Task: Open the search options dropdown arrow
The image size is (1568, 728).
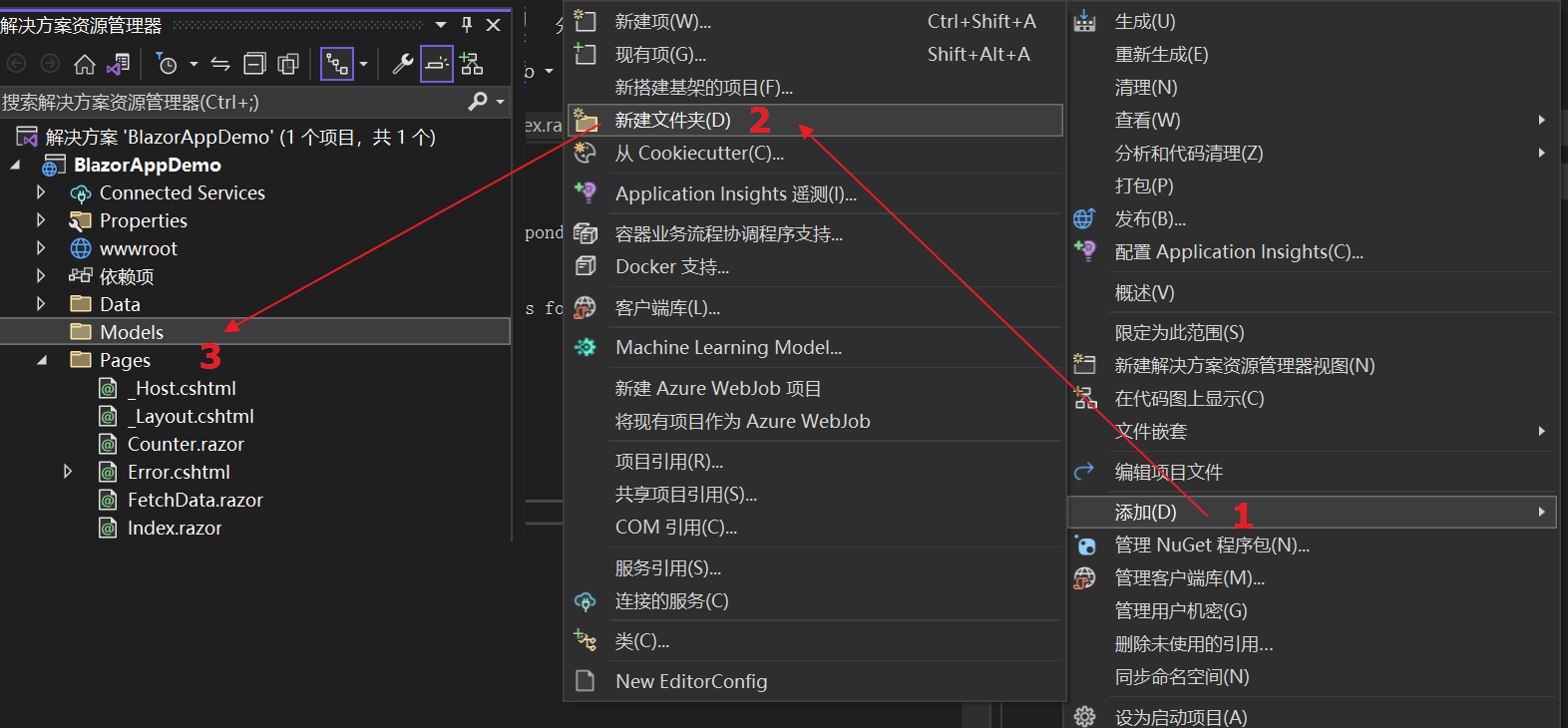Action: [500, 102]
